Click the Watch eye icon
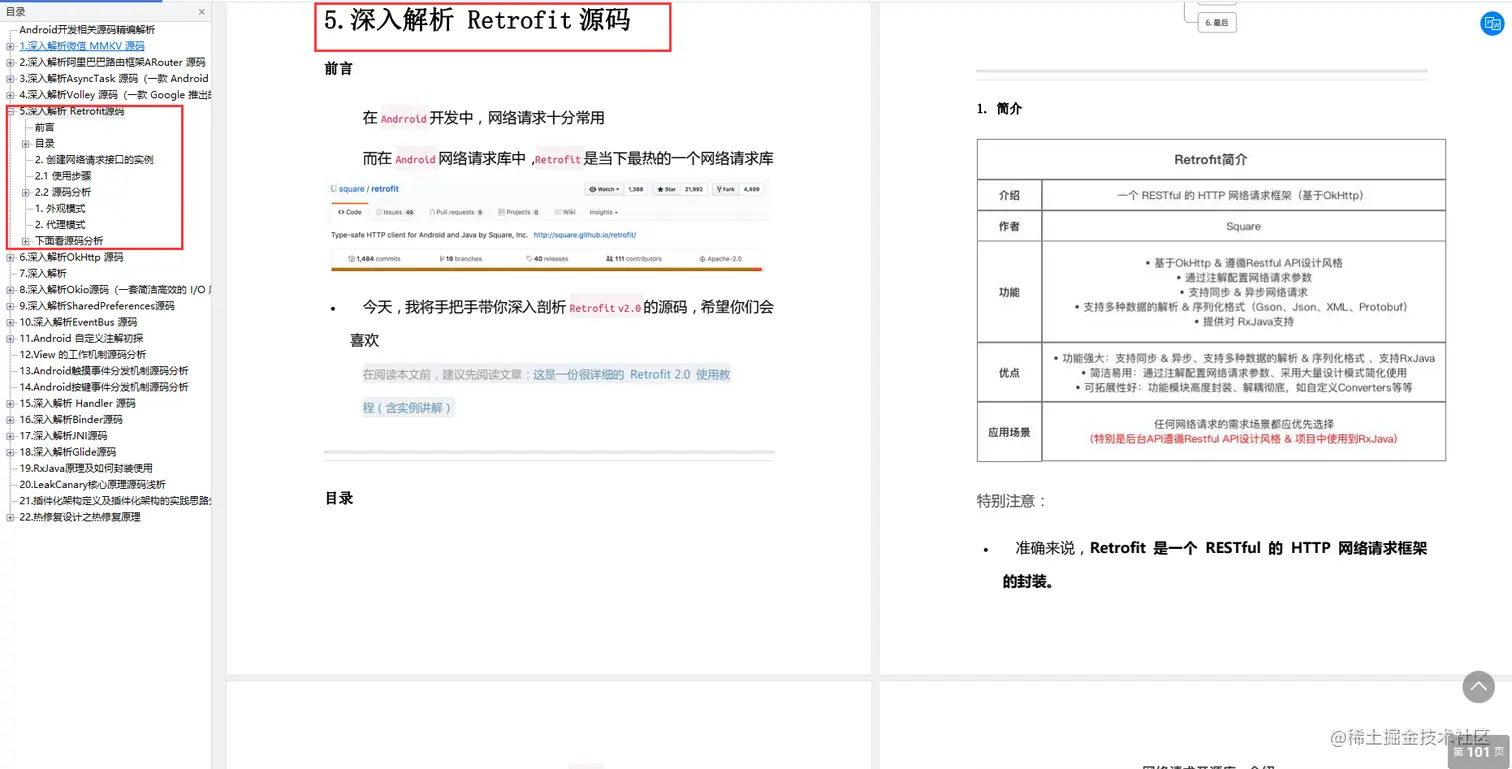 (x=592, y=189)
